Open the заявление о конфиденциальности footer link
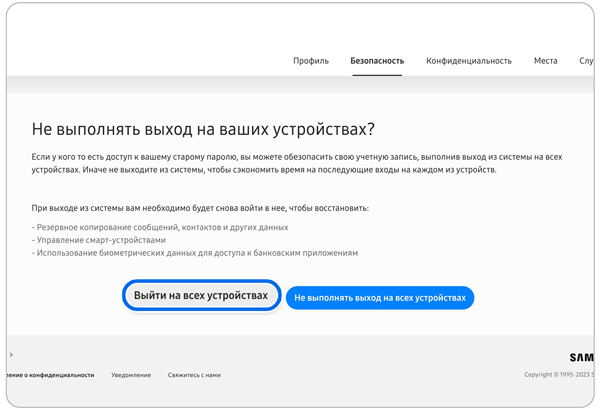The height and width of the screenshot is (410, 600). pyautogui.click(x=50, y=375)
